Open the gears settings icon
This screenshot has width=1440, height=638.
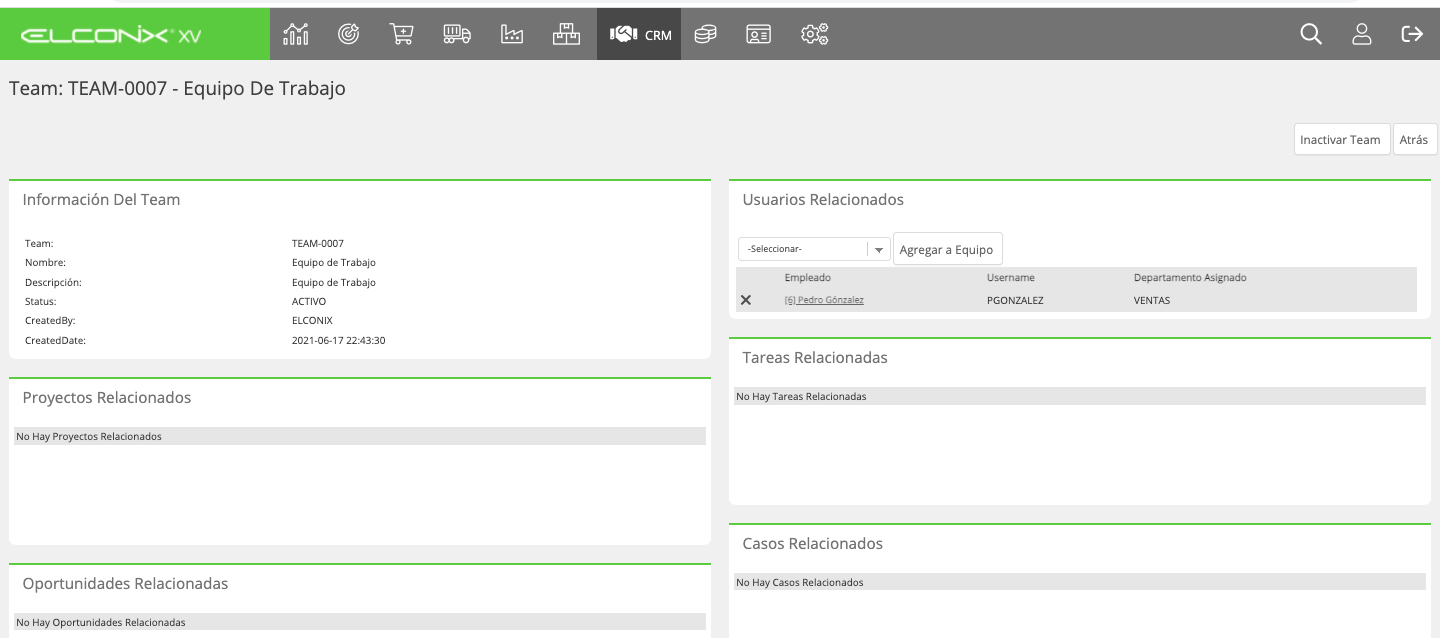tap(814, 34)
